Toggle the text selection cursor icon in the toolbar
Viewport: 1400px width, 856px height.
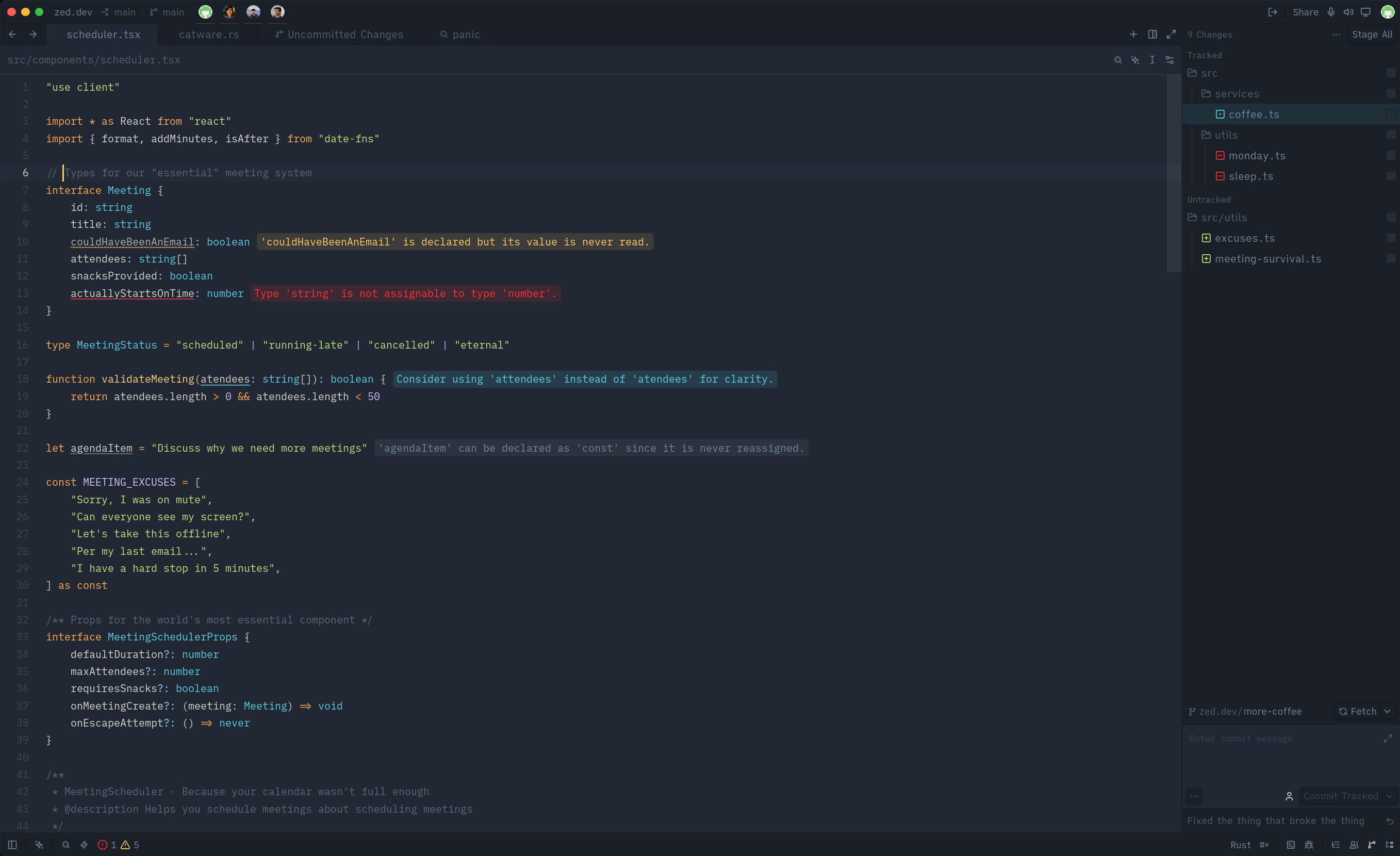click(1151, 60)
